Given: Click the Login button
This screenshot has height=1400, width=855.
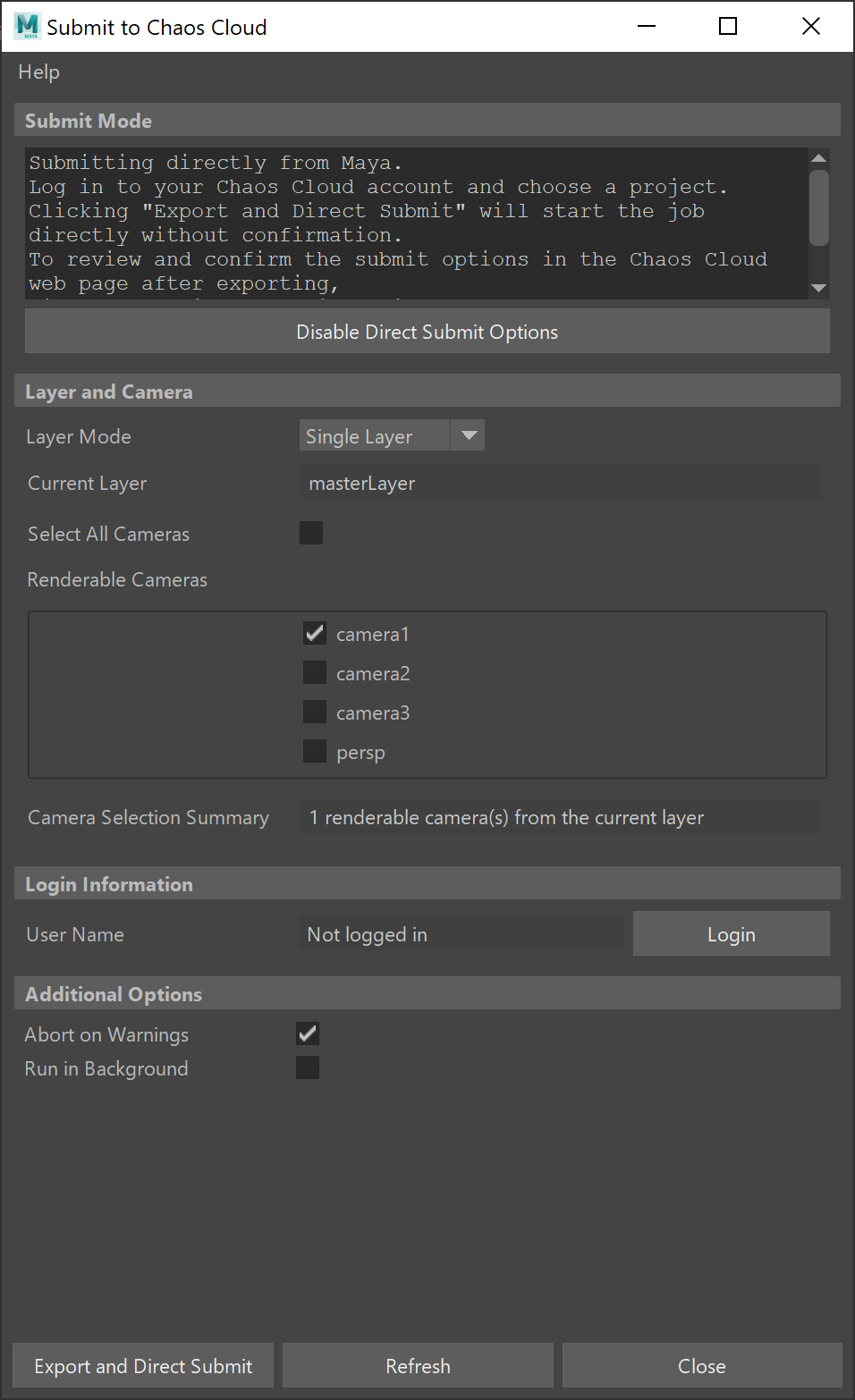Looking at the screenshot, I should tap(732, 934).
